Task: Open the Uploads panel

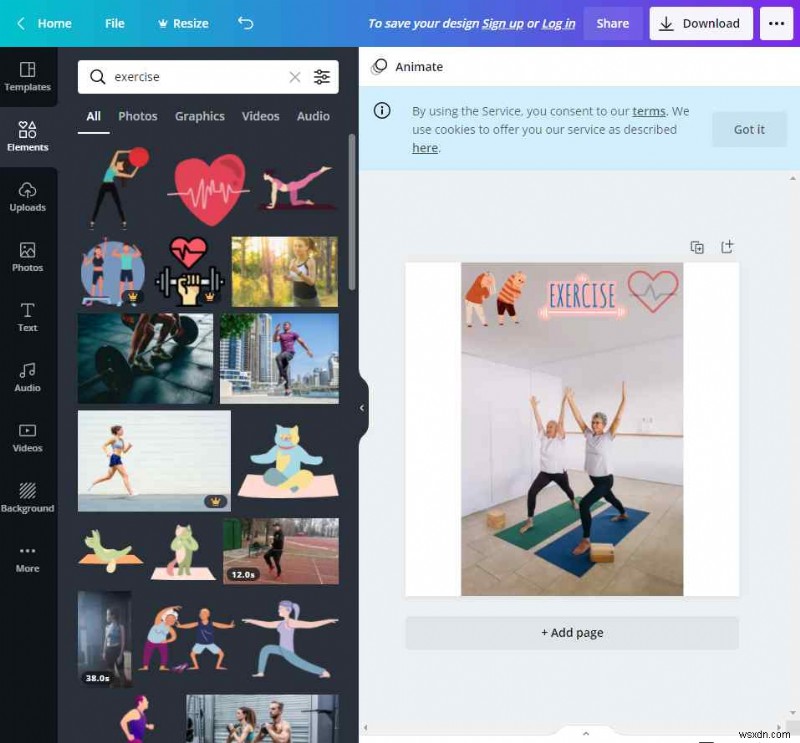Action: point(28,196)
